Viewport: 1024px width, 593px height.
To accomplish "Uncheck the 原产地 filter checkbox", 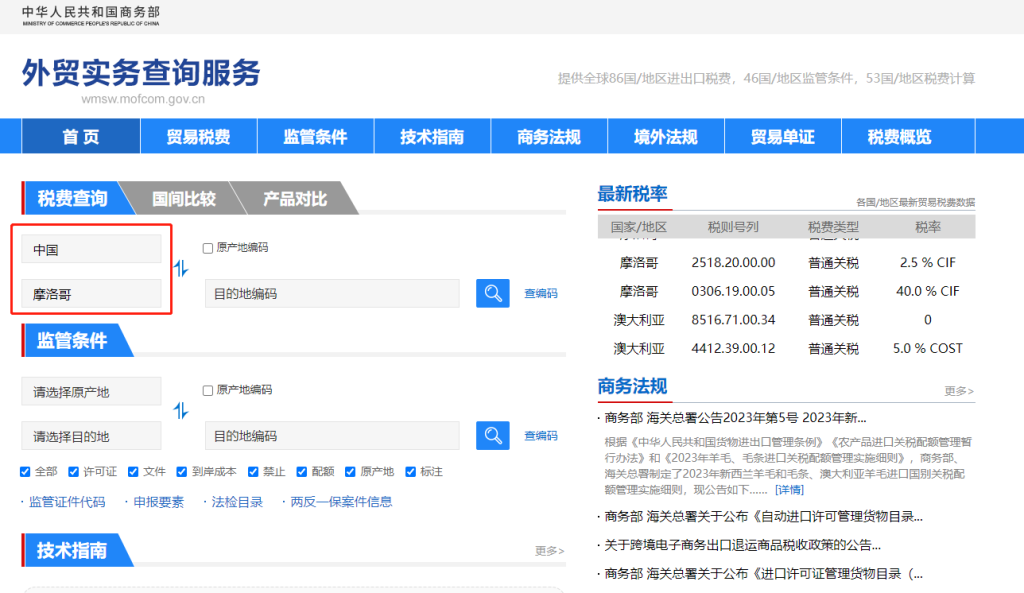I will point(350,472).
